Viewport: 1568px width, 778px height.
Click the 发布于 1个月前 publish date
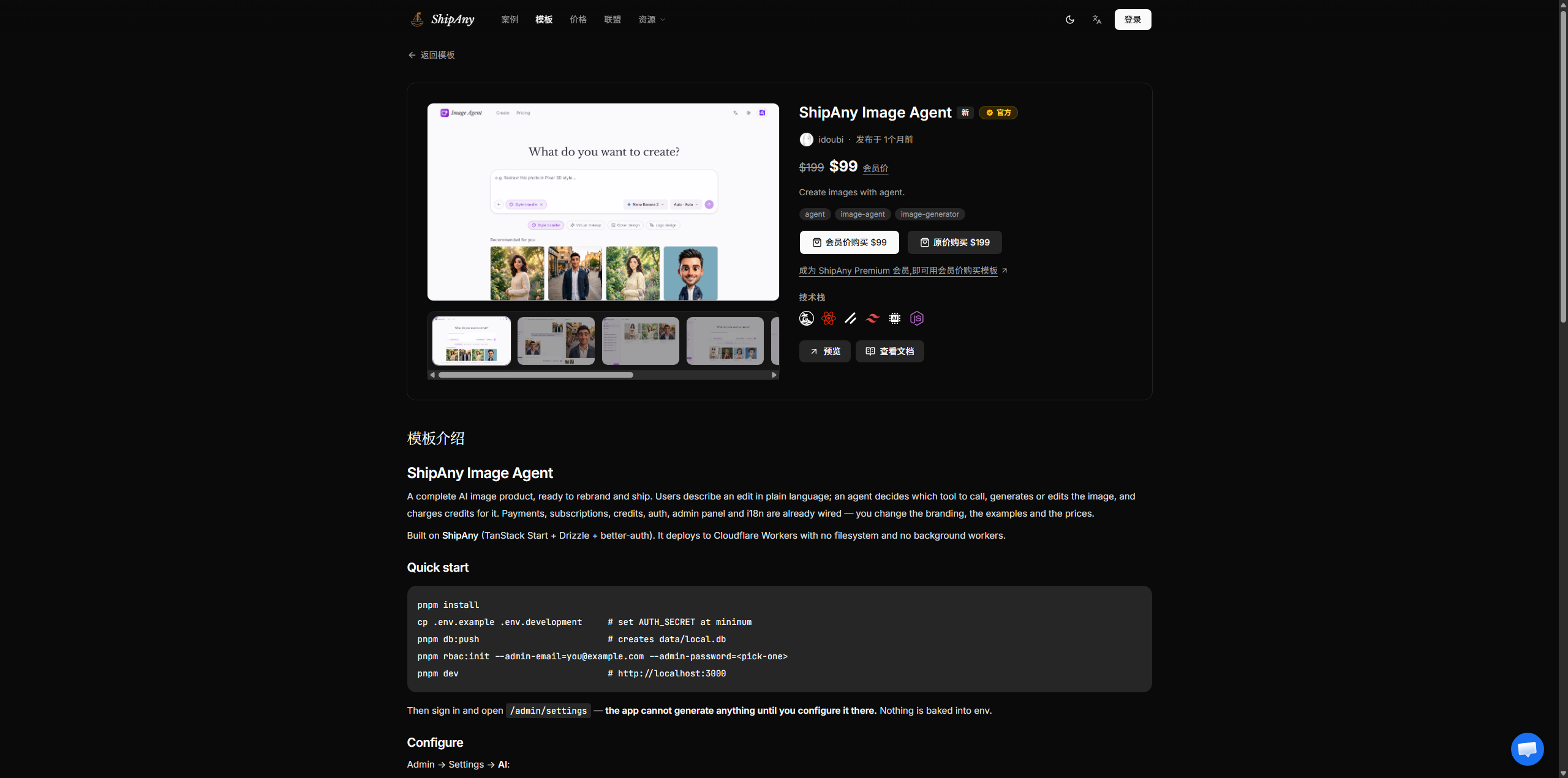pyautogui.click(x=884, y=140)
